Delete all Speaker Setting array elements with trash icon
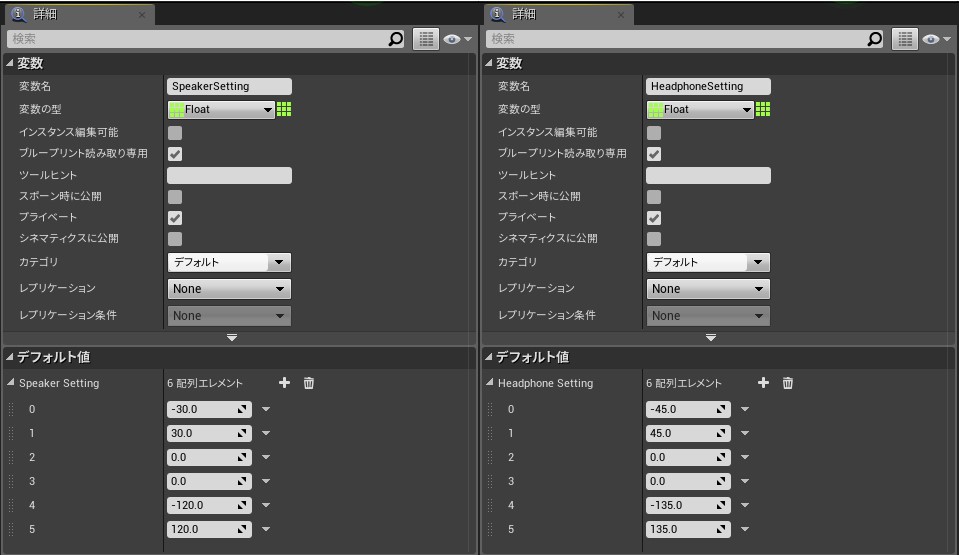The image size is (959, 555). pos(309,383)
